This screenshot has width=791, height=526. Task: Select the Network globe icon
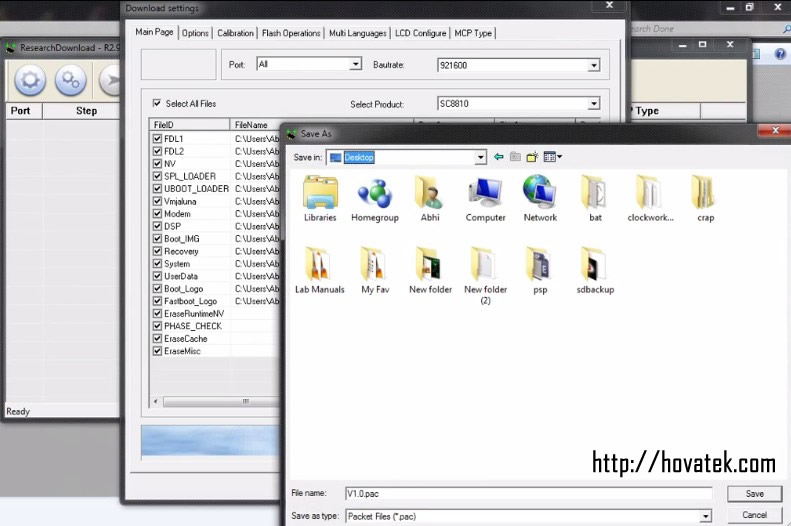[540, 193]
